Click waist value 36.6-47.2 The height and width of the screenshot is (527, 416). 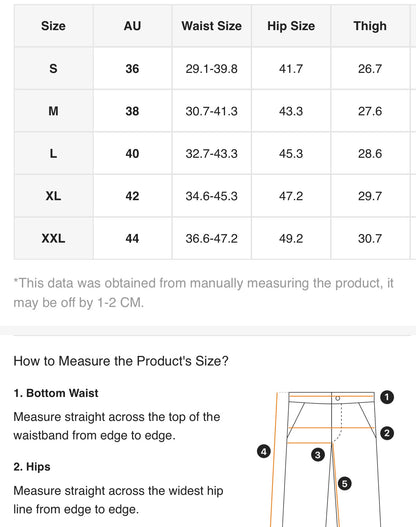click(x=212, y=238)
